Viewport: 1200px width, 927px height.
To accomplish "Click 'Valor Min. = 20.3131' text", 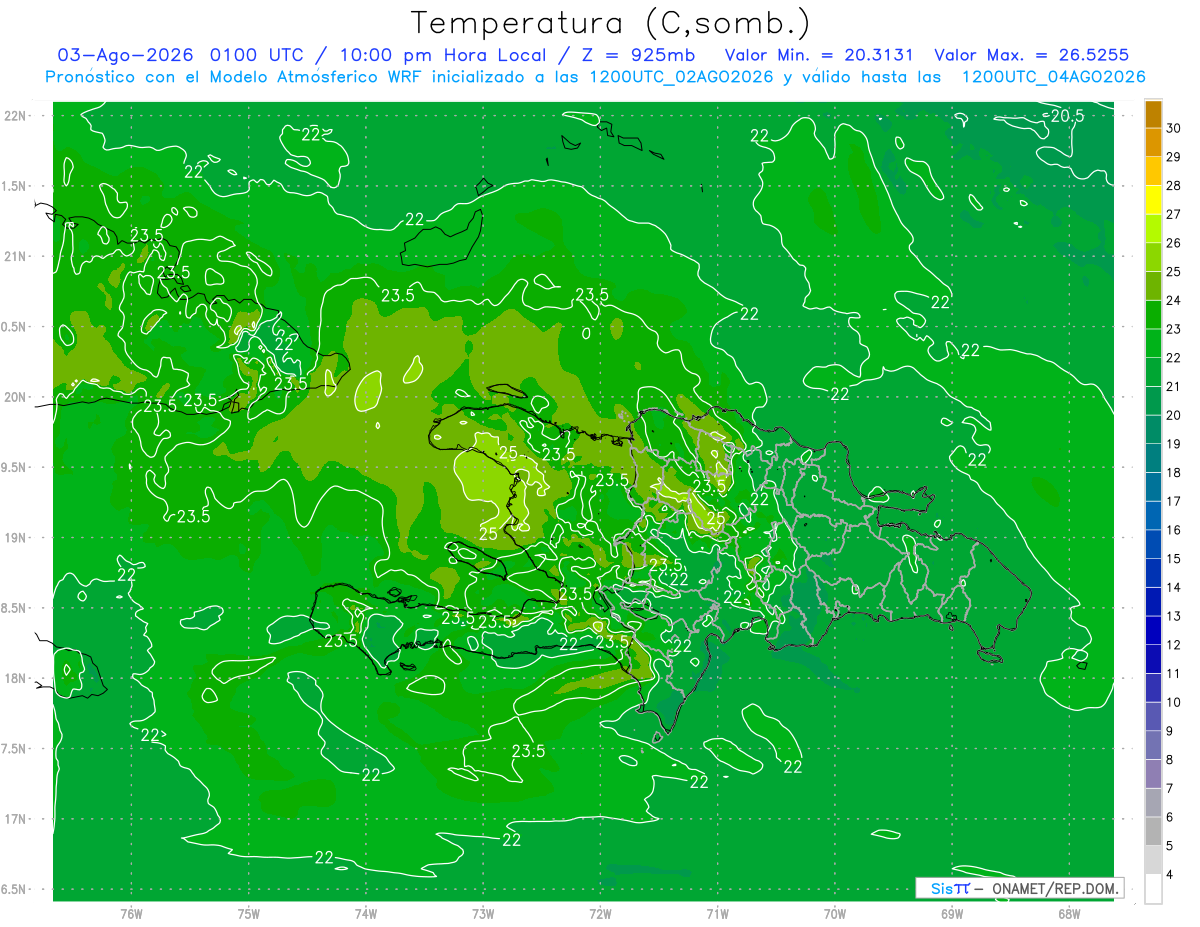I will point(819,55).
